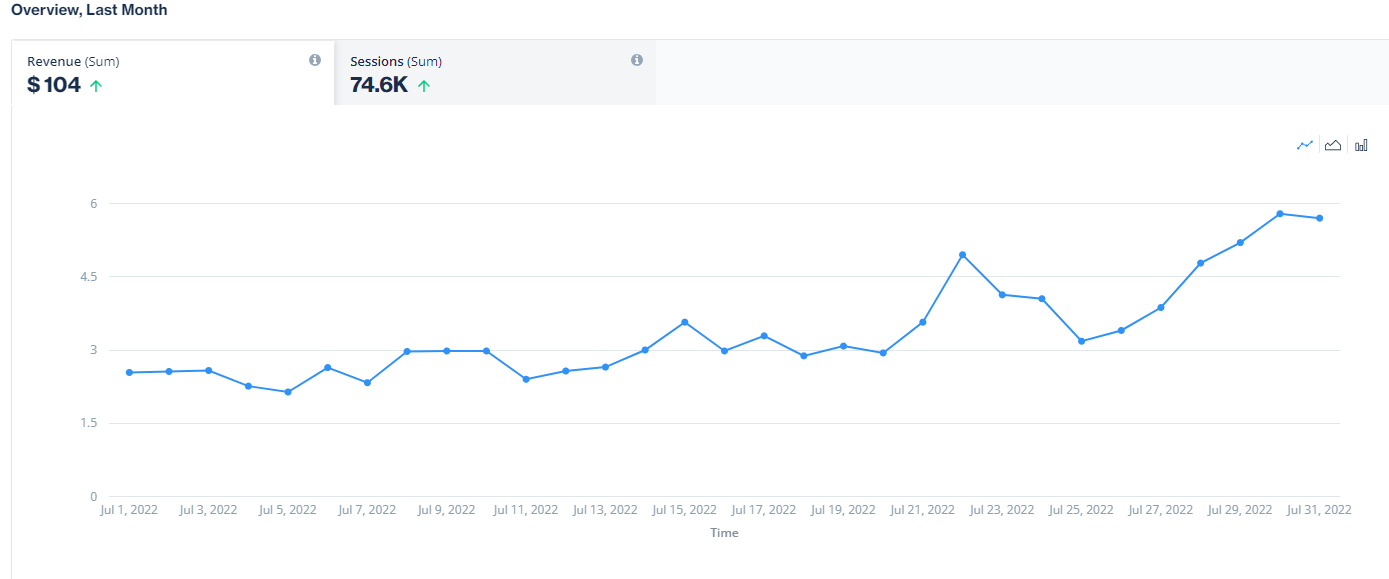Click the Jul 22 peak data point
Screen dimensions: 1389x579
tap(962, 255)
